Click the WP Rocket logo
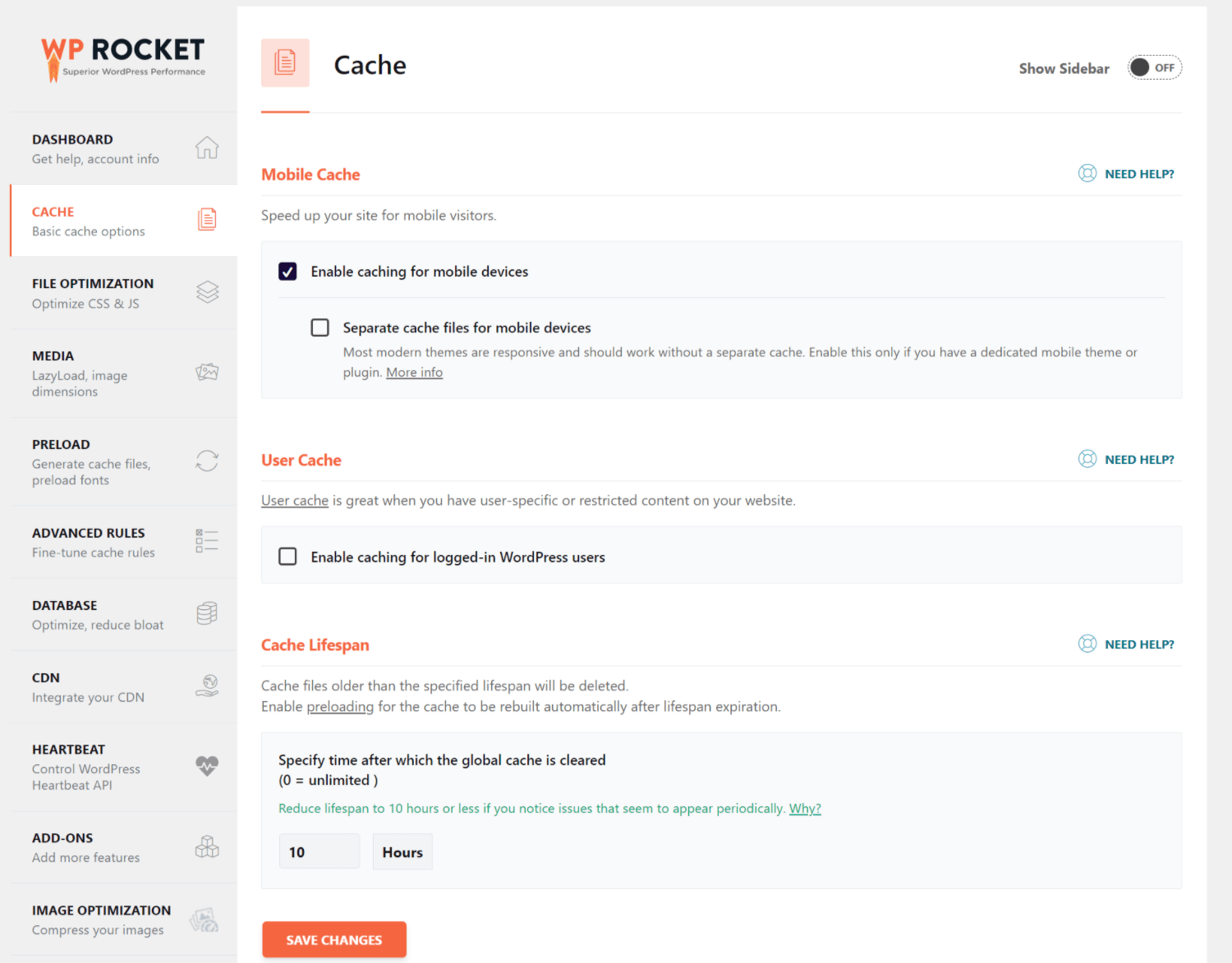 click(x=123, y=58)
